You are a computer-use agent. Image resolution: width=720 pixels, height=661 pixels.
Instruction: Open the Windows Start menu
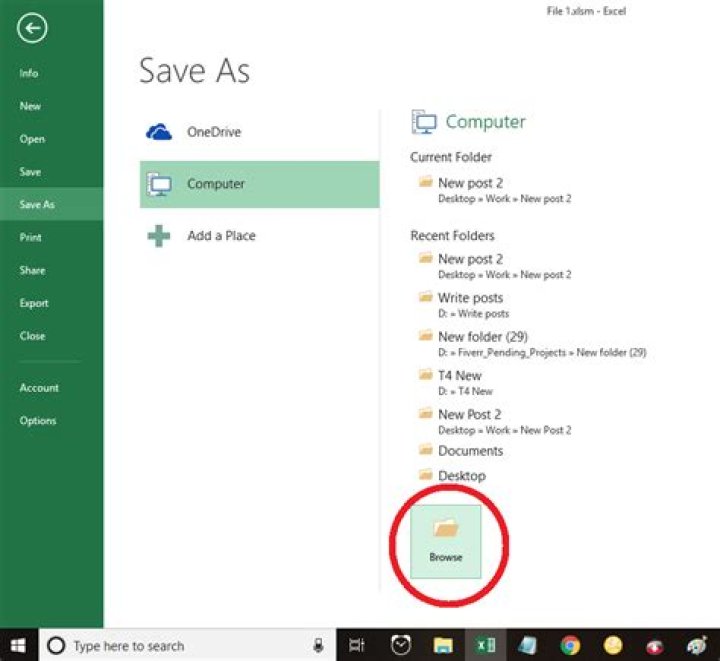pos(18,645)
